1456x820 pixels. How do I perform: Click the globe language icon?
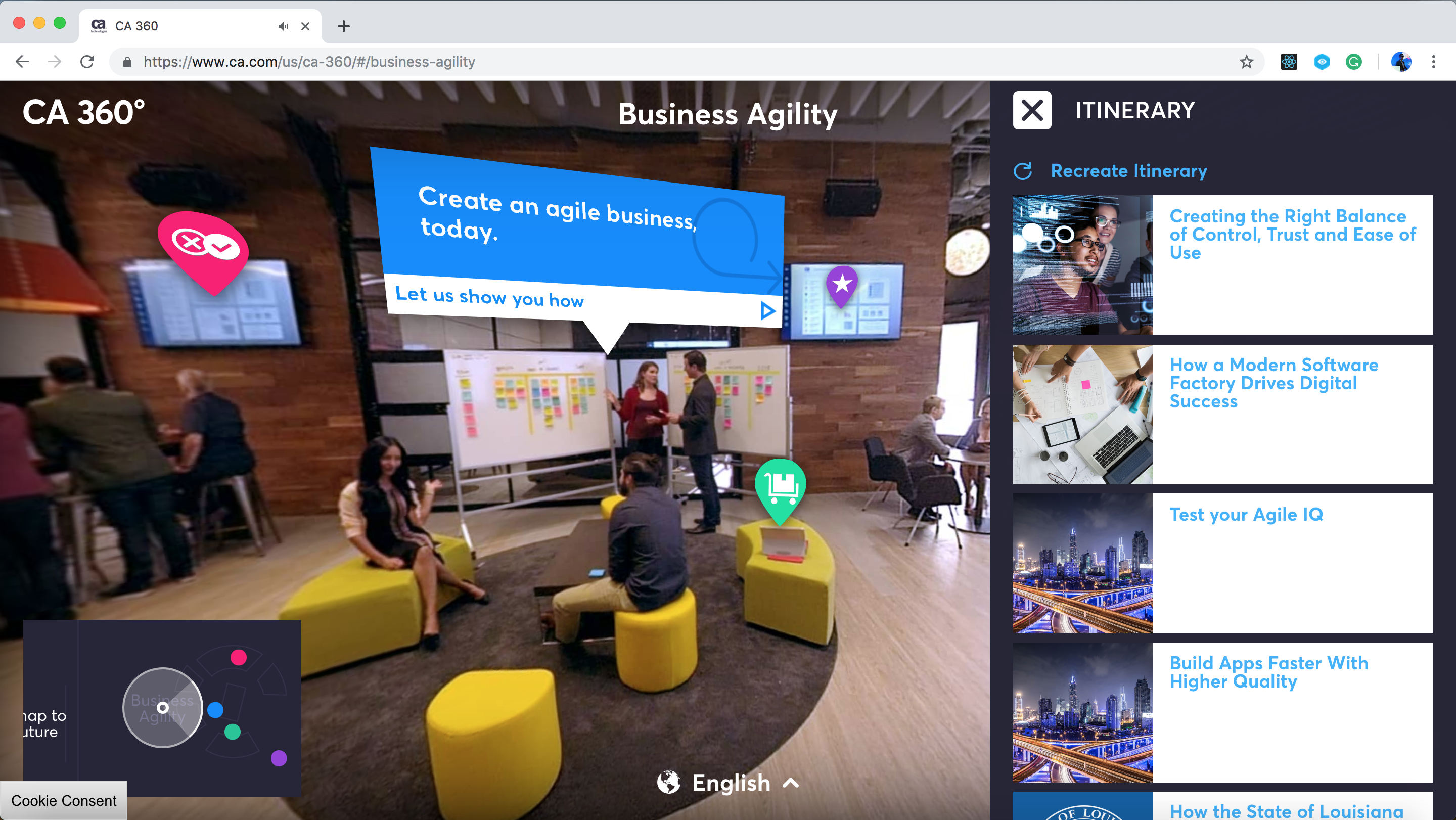[668, 783]
